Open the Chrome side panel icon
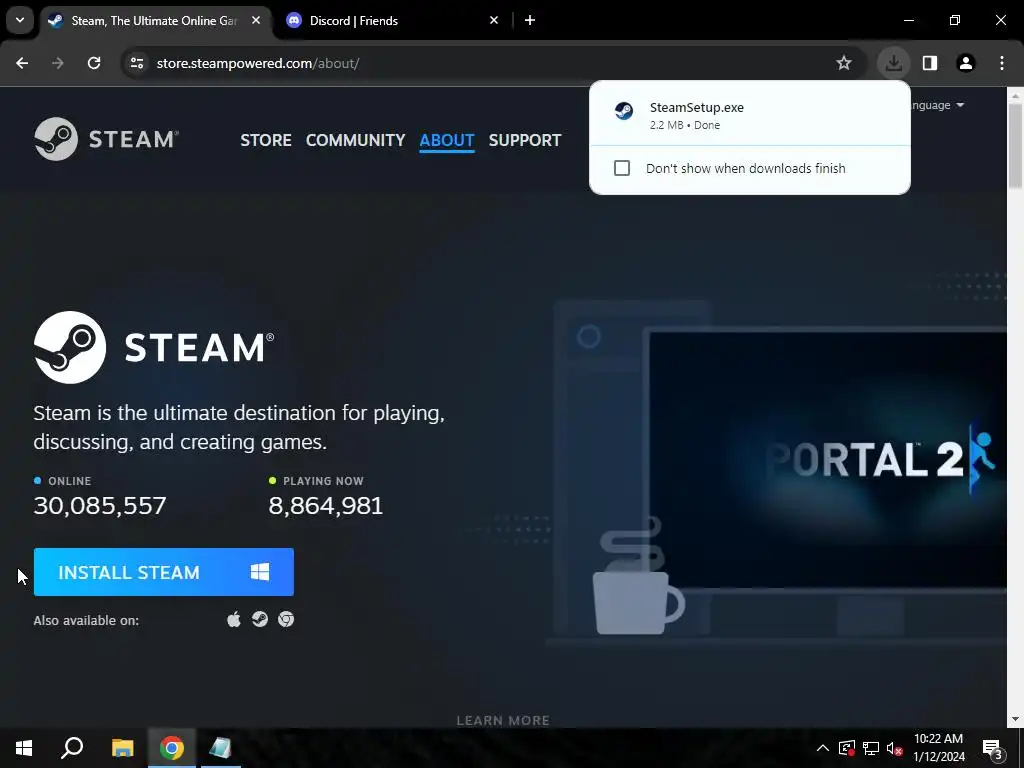1024x768 pixels. [x=930, y=63]
